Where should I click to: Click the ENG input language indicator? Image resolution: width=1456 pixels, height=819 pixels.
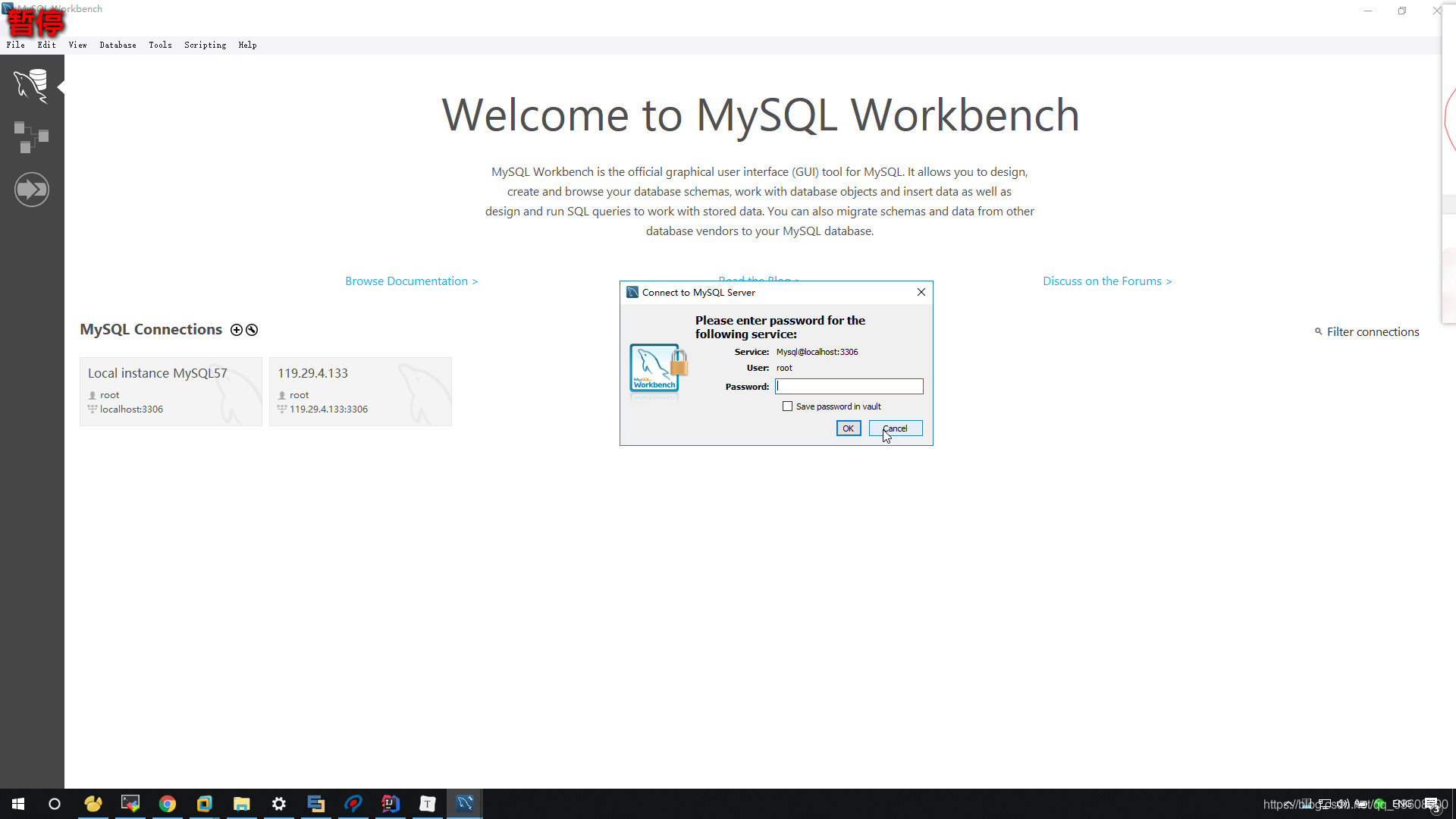coord(1402,804)
